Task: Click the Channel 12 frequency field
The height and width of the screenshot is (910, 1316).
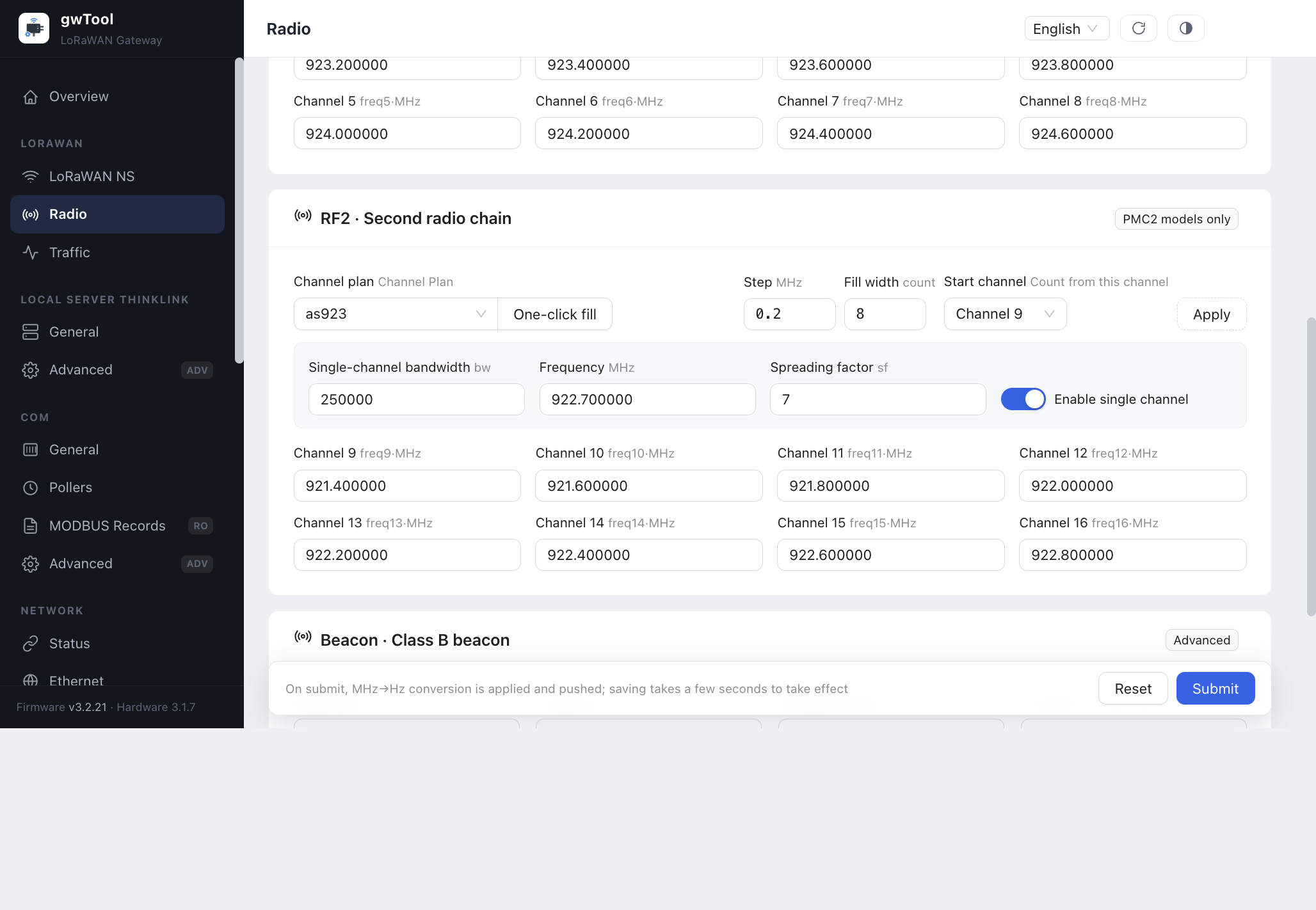Action: (1132, 486)
